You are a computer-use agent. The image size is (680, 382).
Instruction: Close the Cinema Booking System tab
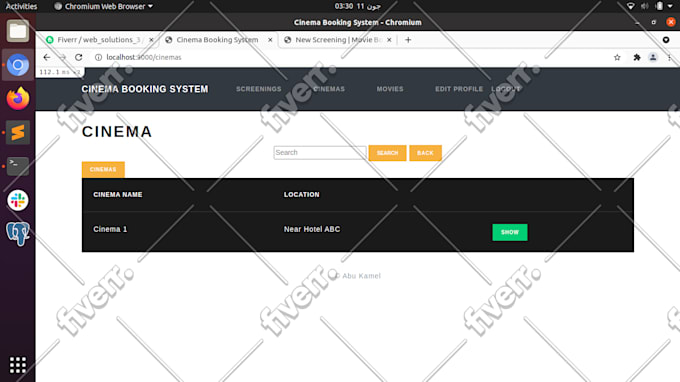[x=270, y=40]
